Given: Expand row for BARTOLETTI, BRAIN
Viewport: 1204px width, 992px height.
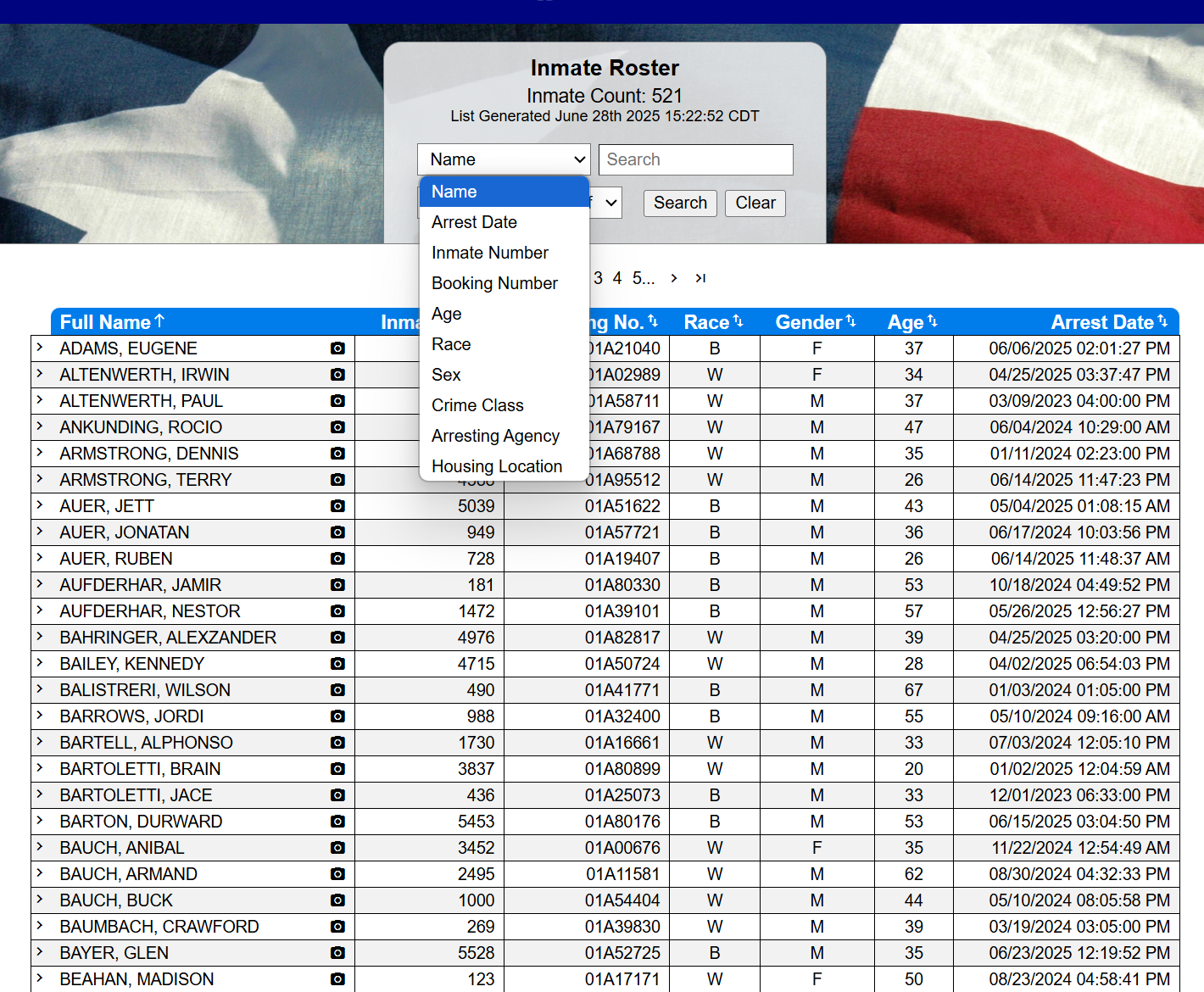Looking at the screenshot, I should click(x=39, y=768).
